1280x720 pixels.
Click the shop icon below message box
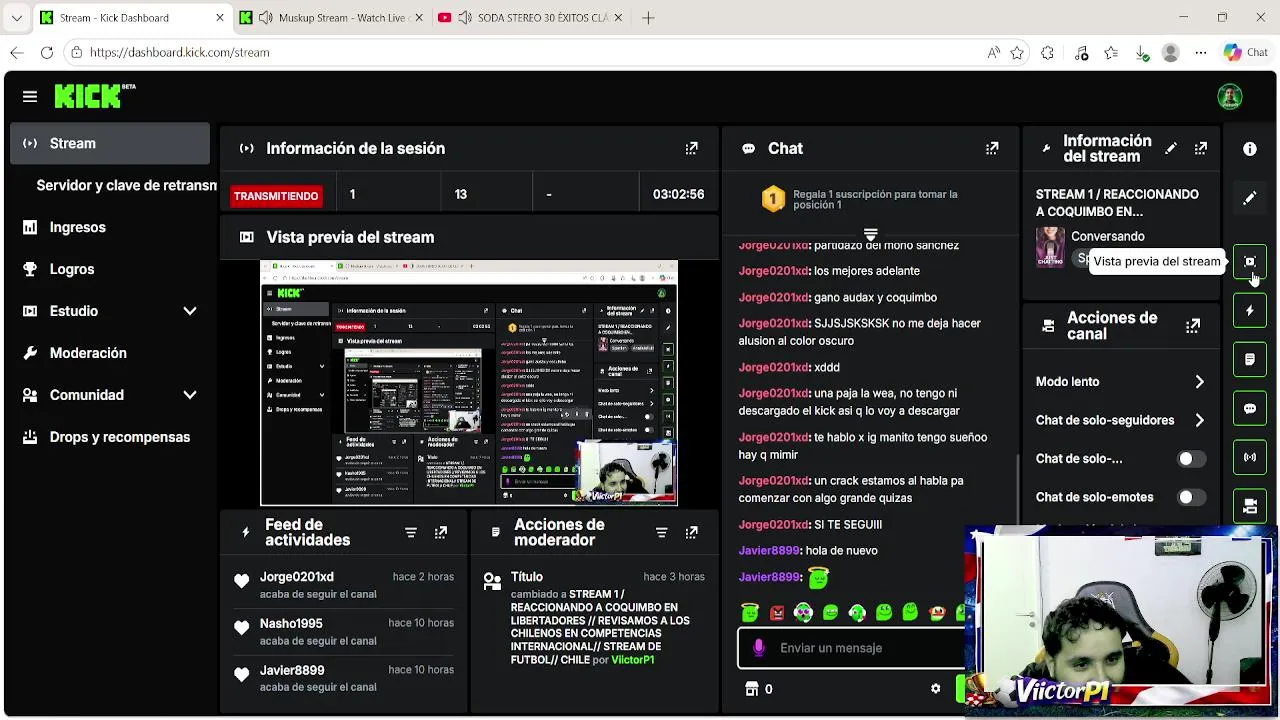pyautogui.click(x=752, y=689)
